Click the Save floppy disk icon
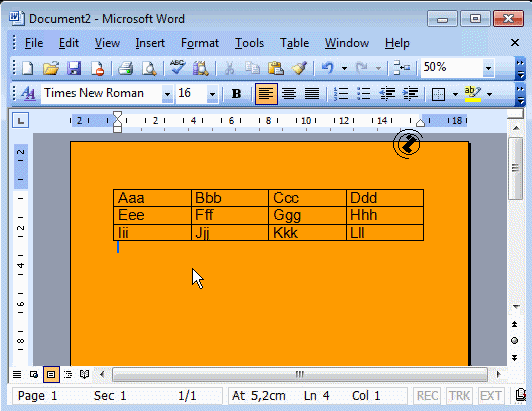This screenshot has height=411, width=532. click(x=74, y=68)
